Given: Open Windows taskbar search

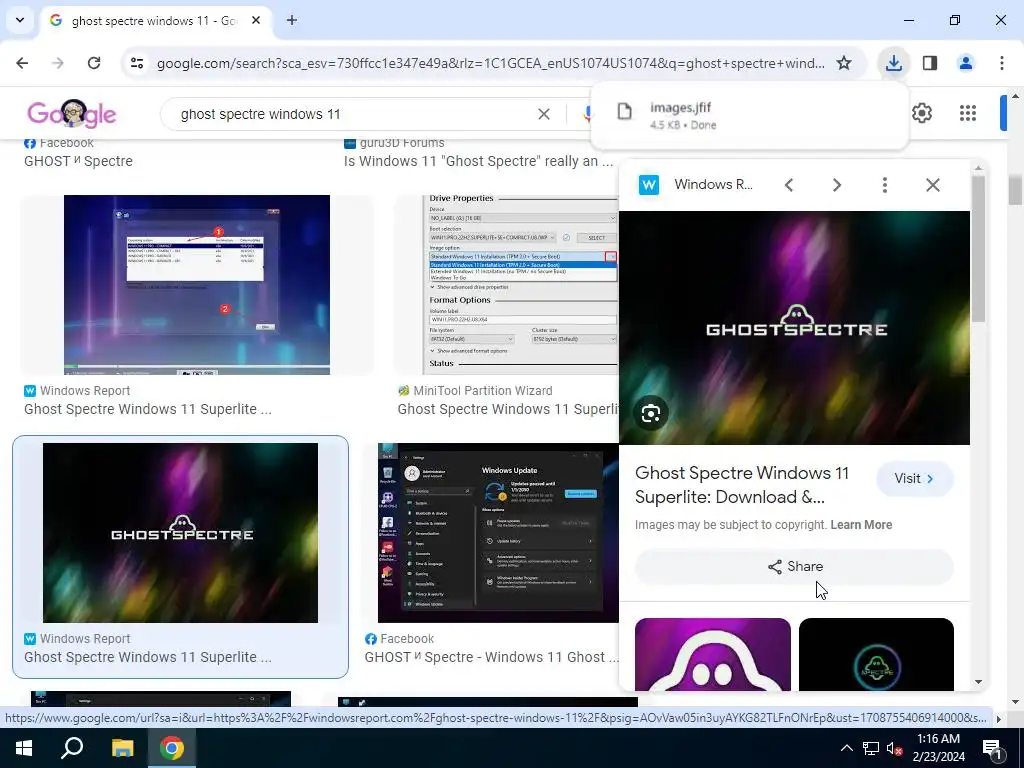Looking at the screenshot, I should tap(72, 748).
